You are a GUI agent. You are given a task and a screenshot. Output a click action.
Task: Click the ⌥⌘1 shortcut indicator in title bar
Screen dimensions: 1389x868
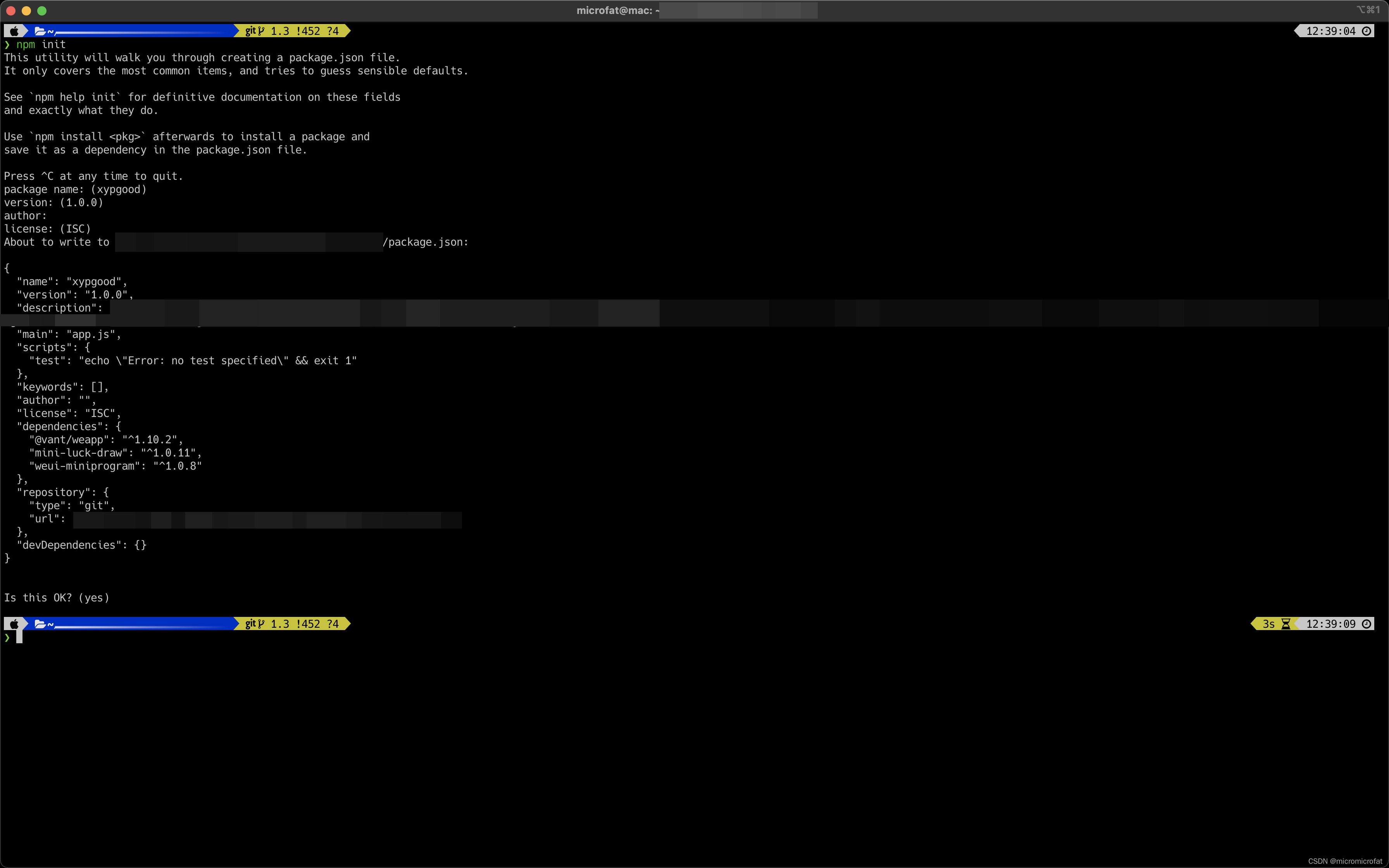1368,10
